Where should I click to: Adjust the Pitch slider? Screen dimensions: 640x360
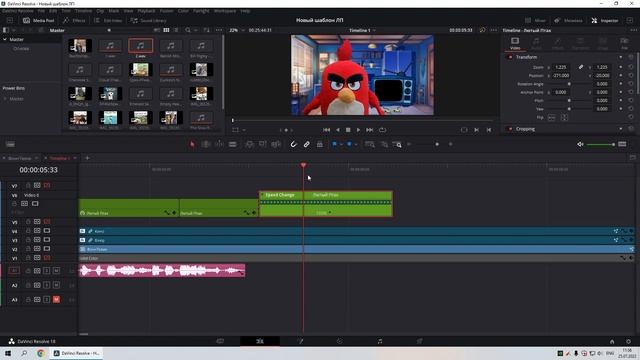click(569, 100)
